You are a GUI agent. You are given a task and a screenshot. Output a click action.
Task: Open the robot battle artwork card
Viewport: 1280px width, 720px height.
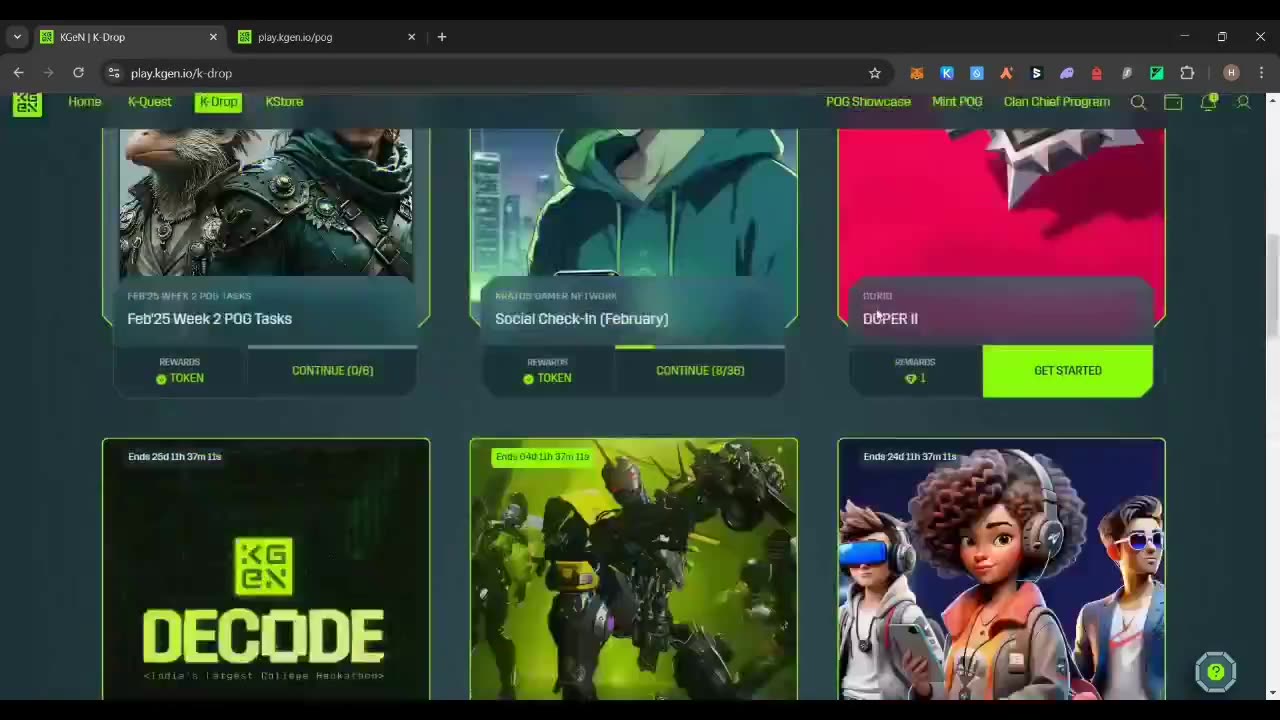click(x=634, y=569)
